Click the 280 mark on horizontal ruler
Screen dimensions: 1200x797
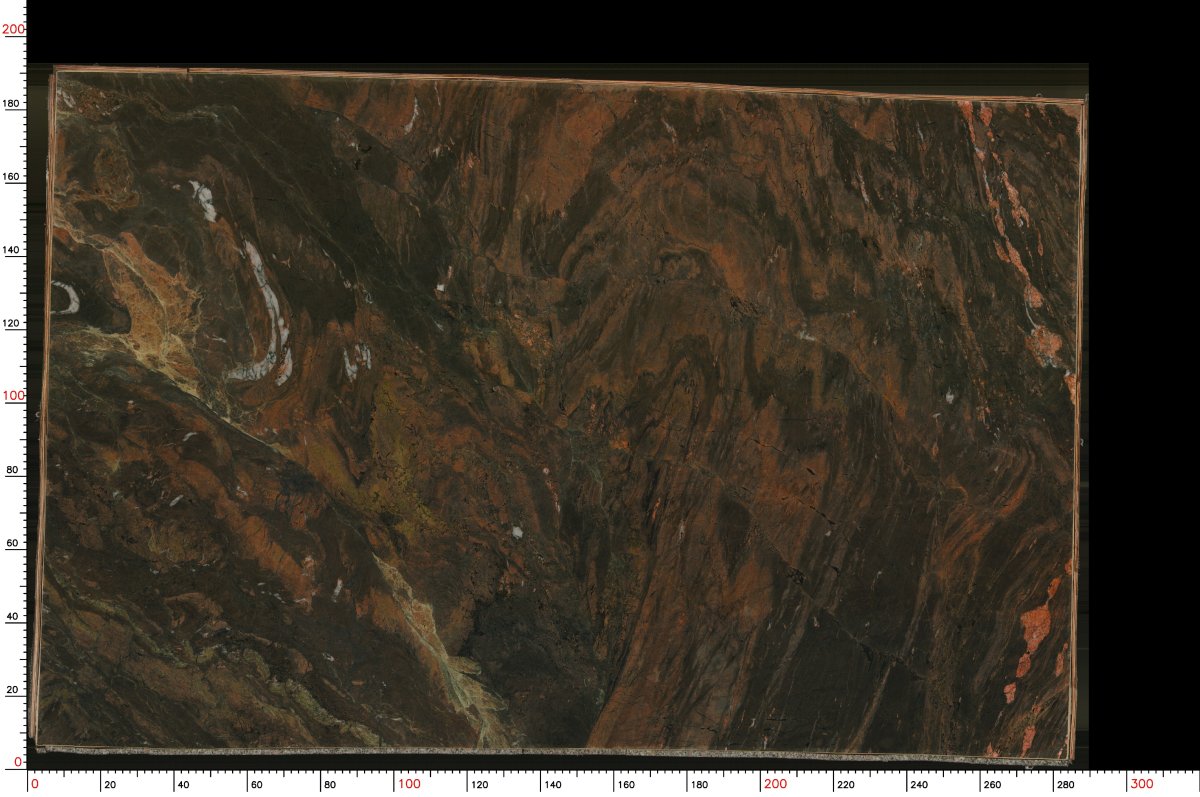(1064, 785)
